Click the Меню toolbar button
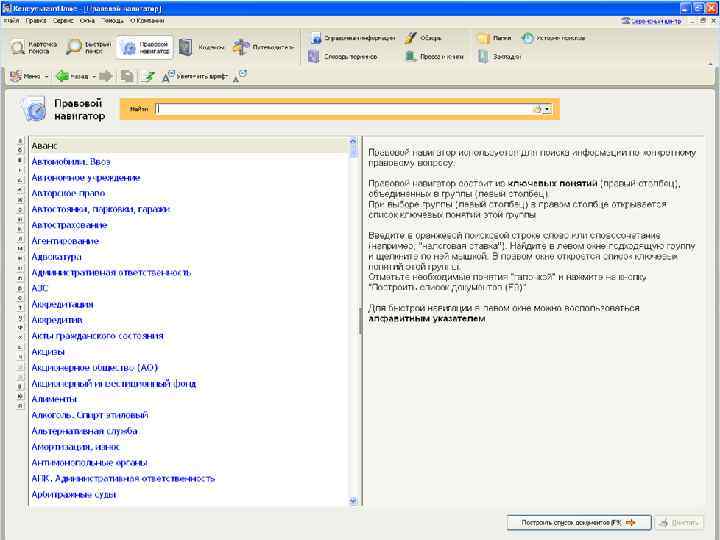 (x=26, y=76)
